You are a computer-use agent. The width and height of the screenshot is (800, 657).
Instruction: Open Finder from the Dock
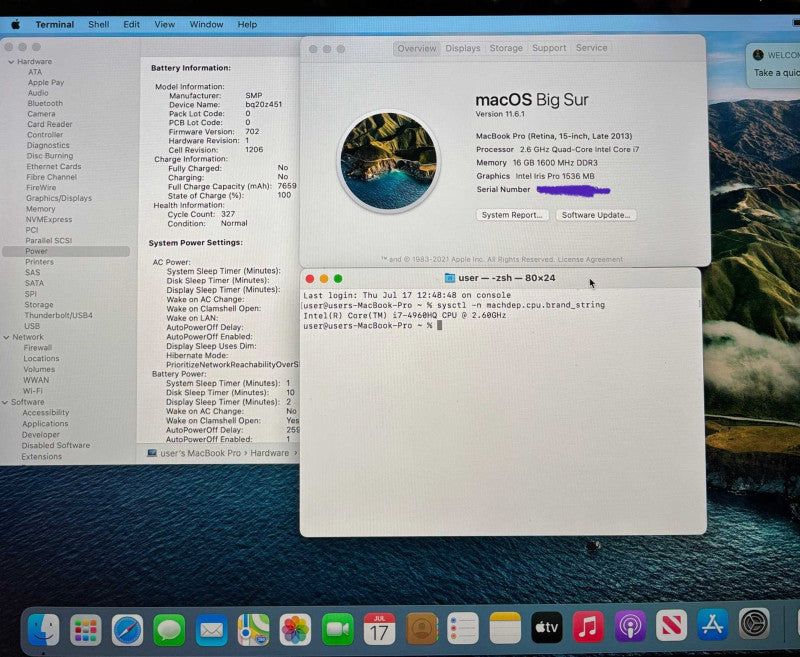pos(43,629)
